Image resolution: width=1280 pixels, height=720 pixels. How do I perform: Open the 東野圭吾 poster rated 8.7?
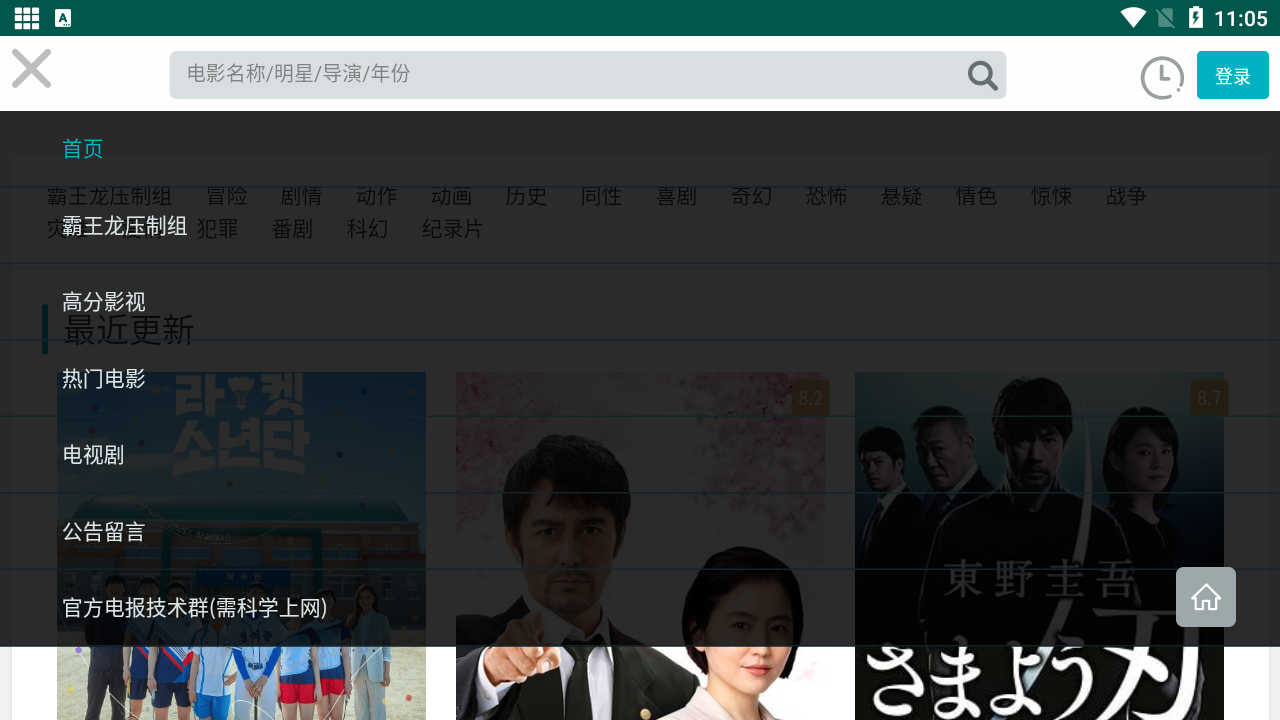(1039, 546)
